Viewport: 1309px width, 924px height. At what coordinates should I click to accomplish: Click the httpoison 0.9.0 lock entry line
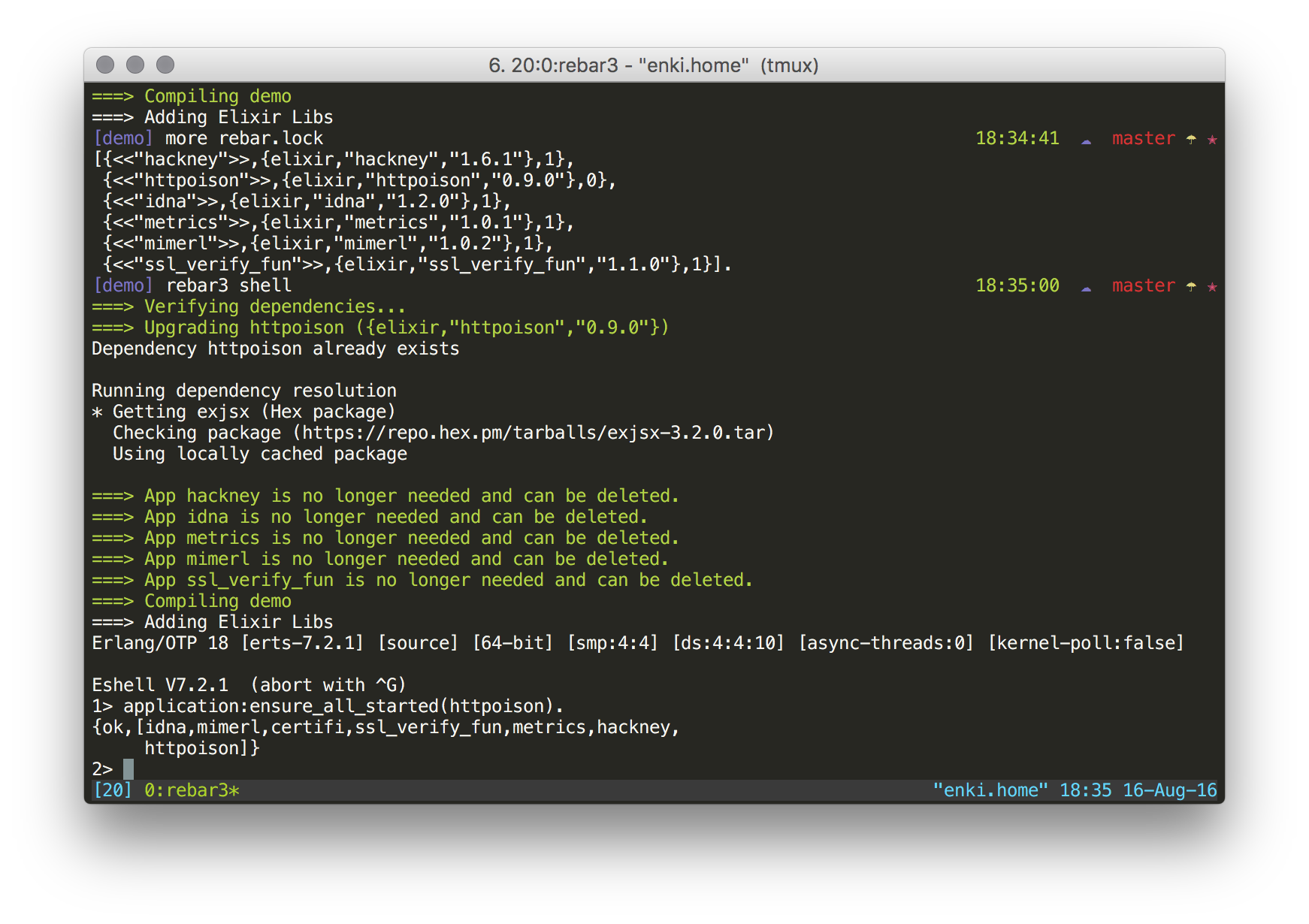pos(360,180)
